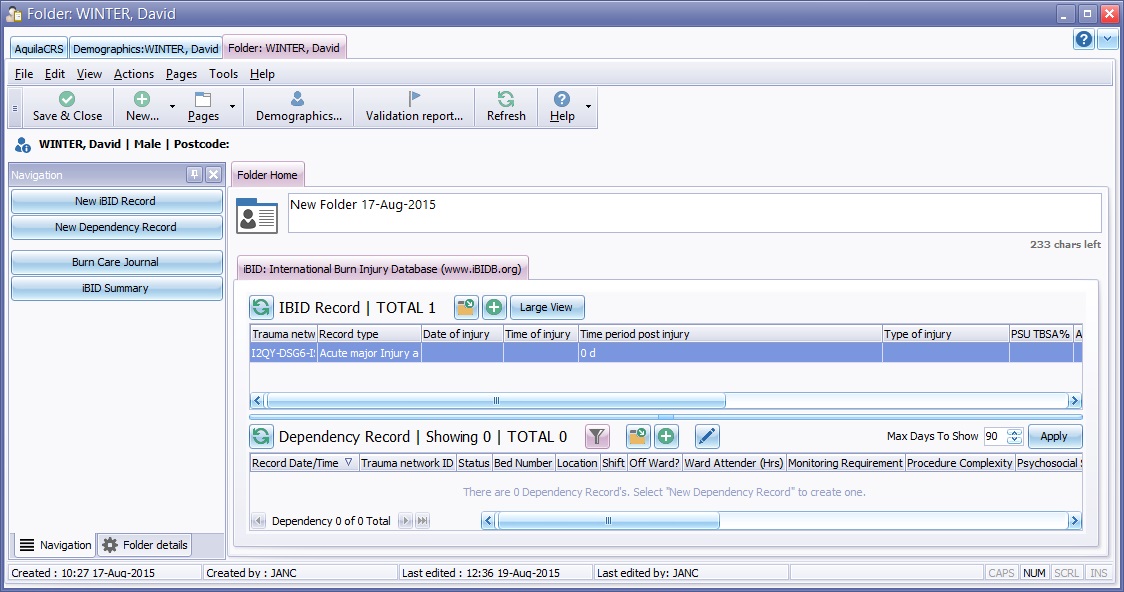Open the Help toolbar dropdown arrow
1124x592 pixels.
click(x=588, y=107)
